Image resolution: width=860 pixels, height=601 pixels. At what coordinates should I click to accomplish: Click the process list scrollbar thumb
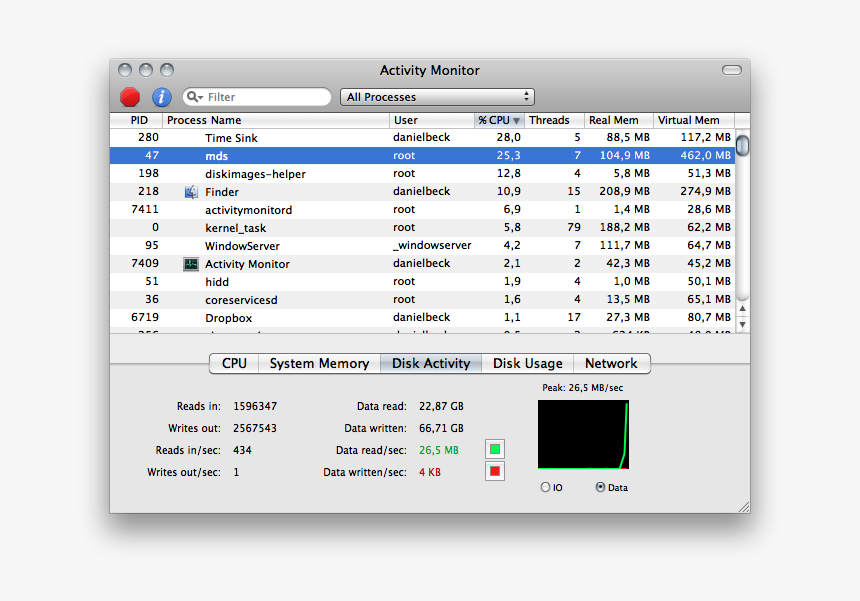[742, 145]
